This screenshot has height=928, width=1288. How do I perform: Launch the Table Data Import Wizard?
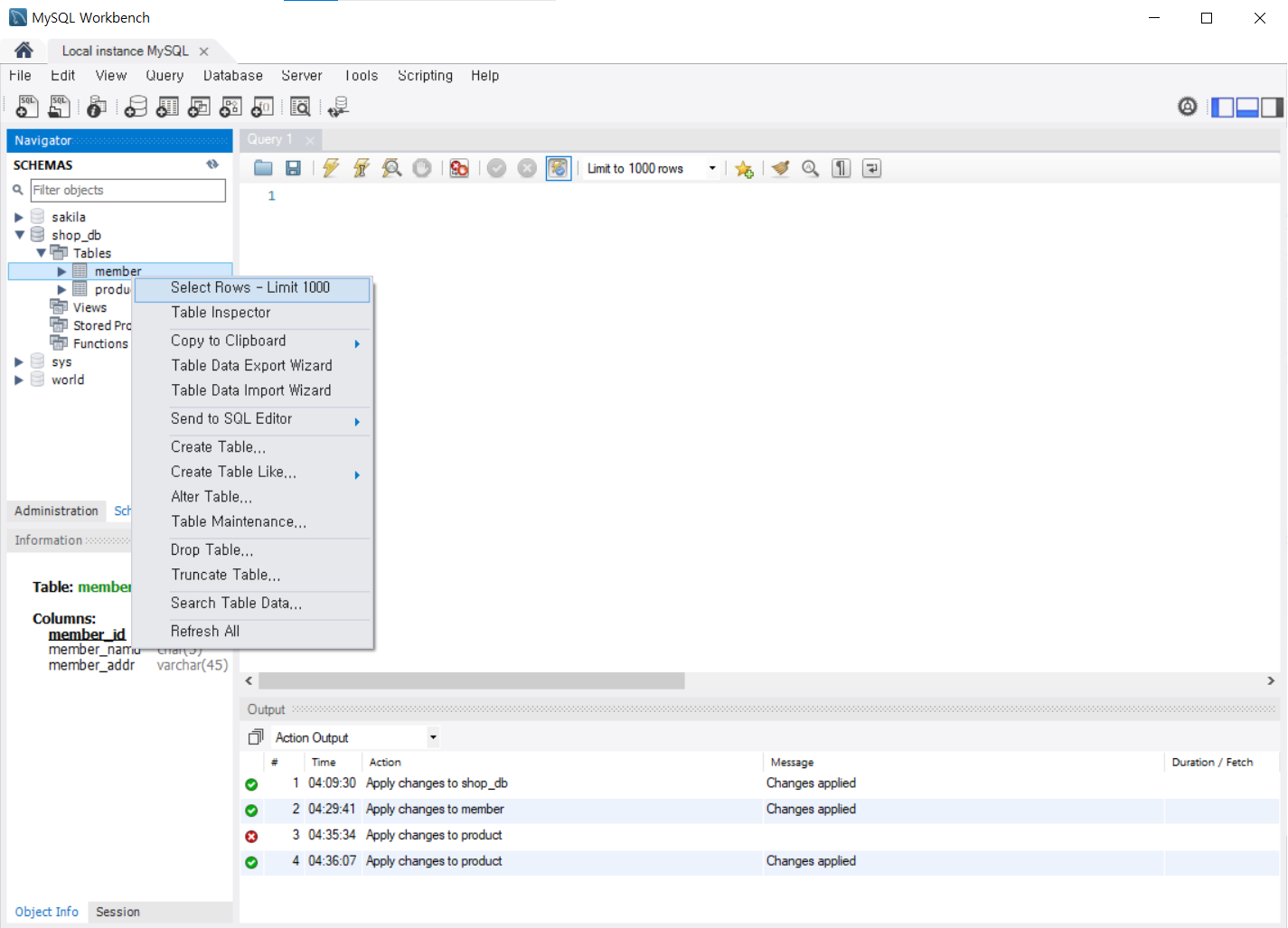252,390
